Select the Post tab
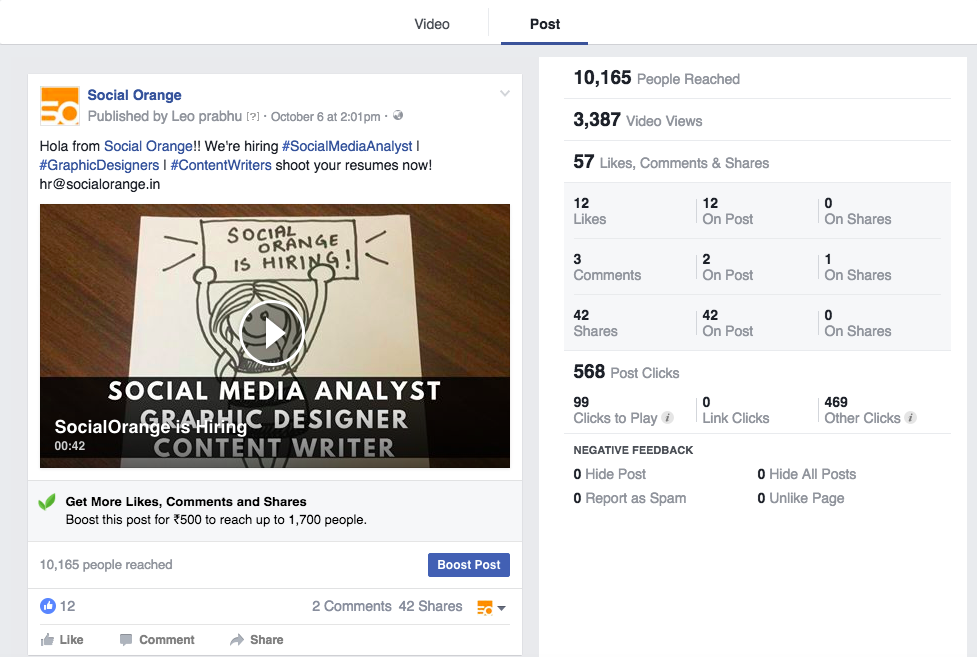Screen dimensions: 977x657 coord(545,24)
